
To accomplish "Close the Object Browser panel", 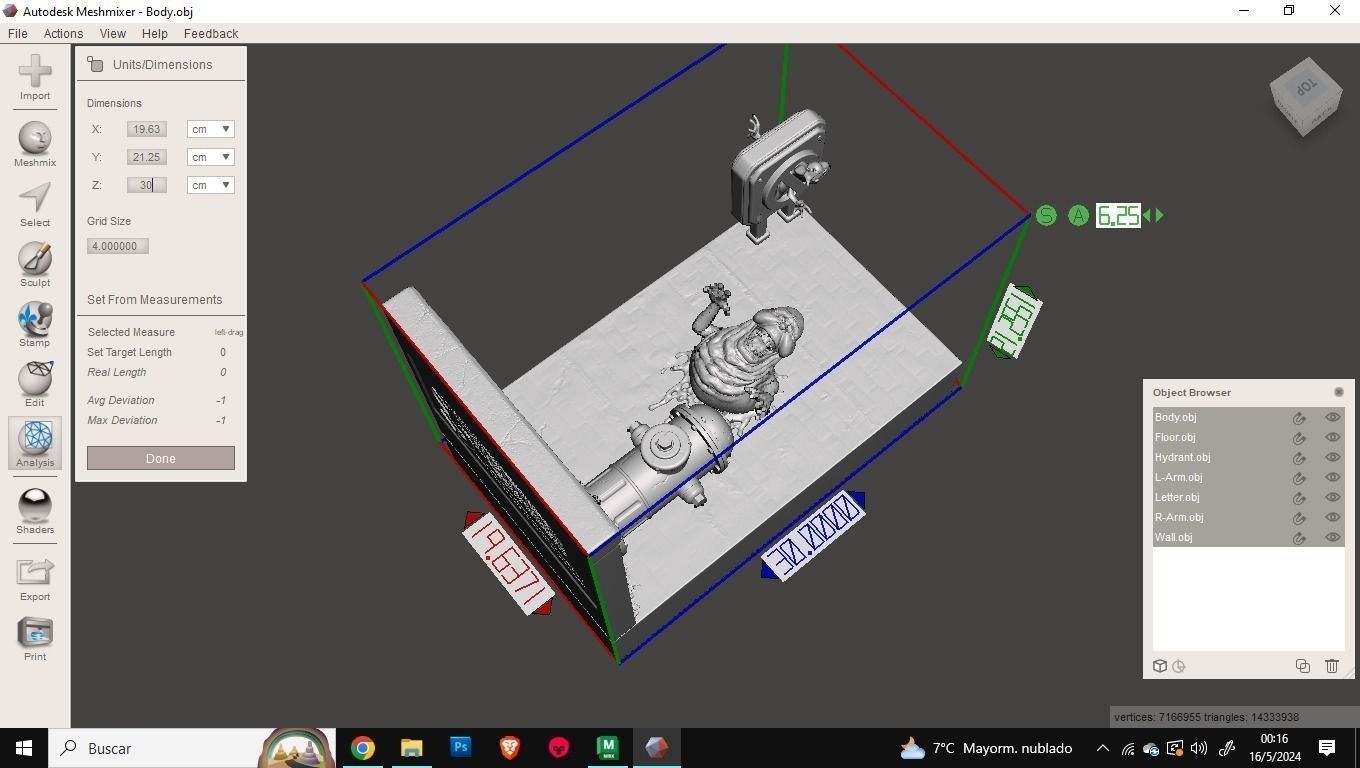I will (x=1339, y=392).
